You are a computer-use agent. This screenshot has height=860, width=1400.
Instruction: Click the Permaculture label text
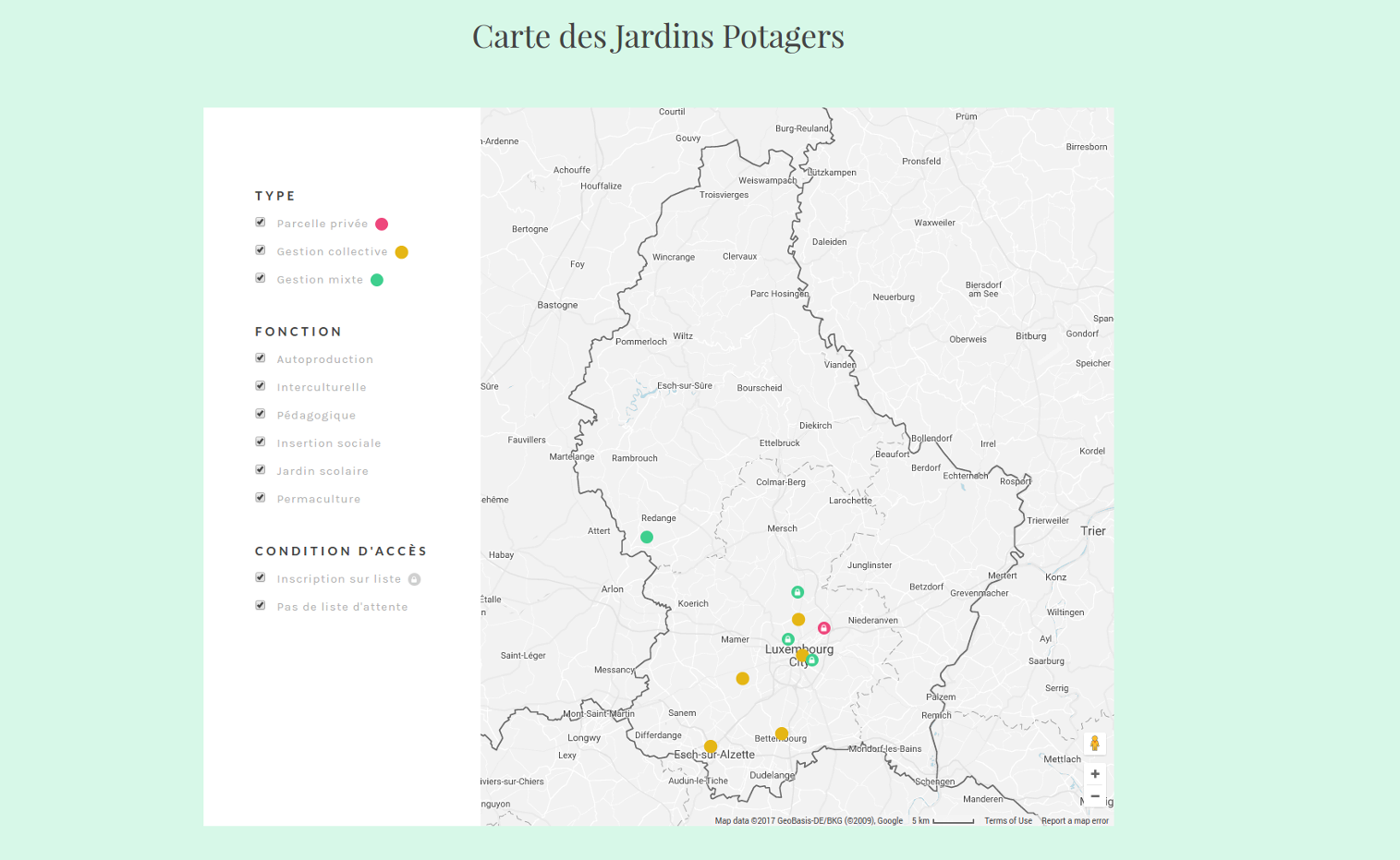pos(319,499)
